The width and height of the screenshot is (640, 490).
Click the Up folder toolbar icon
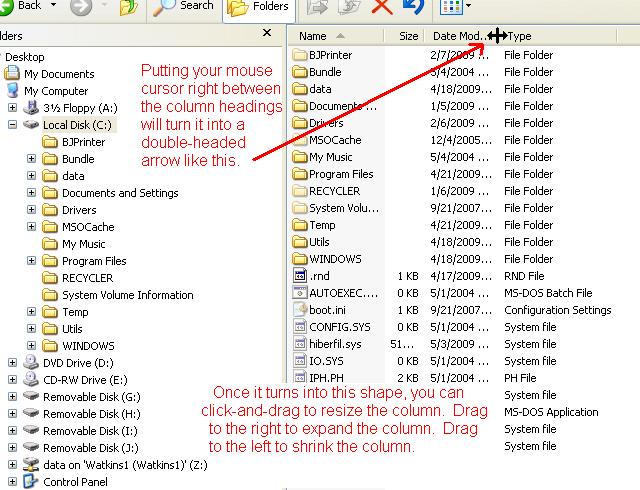[x=130, y=7]
